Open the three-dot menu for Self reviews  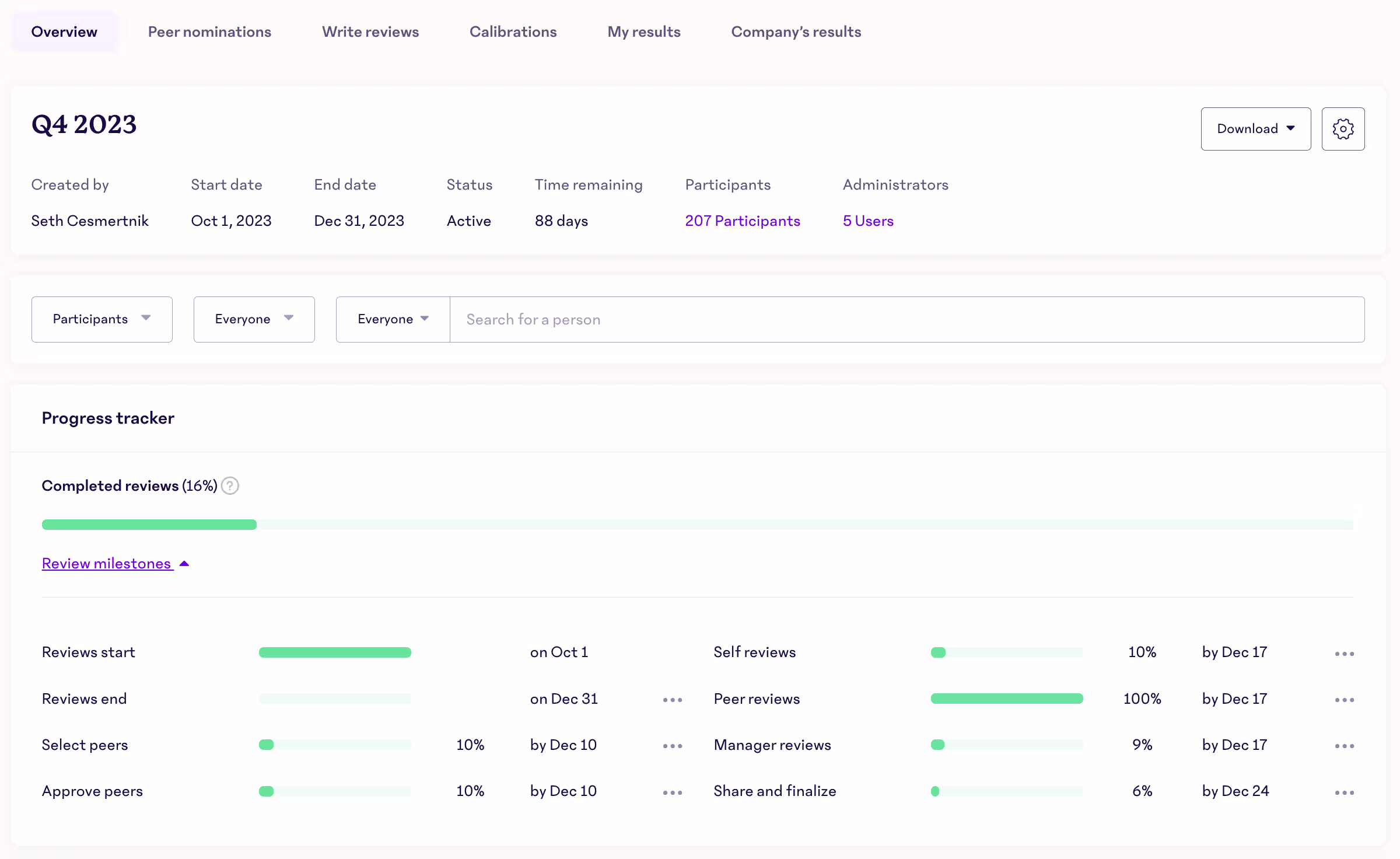pyautogui.click(x=1344, y=654)
